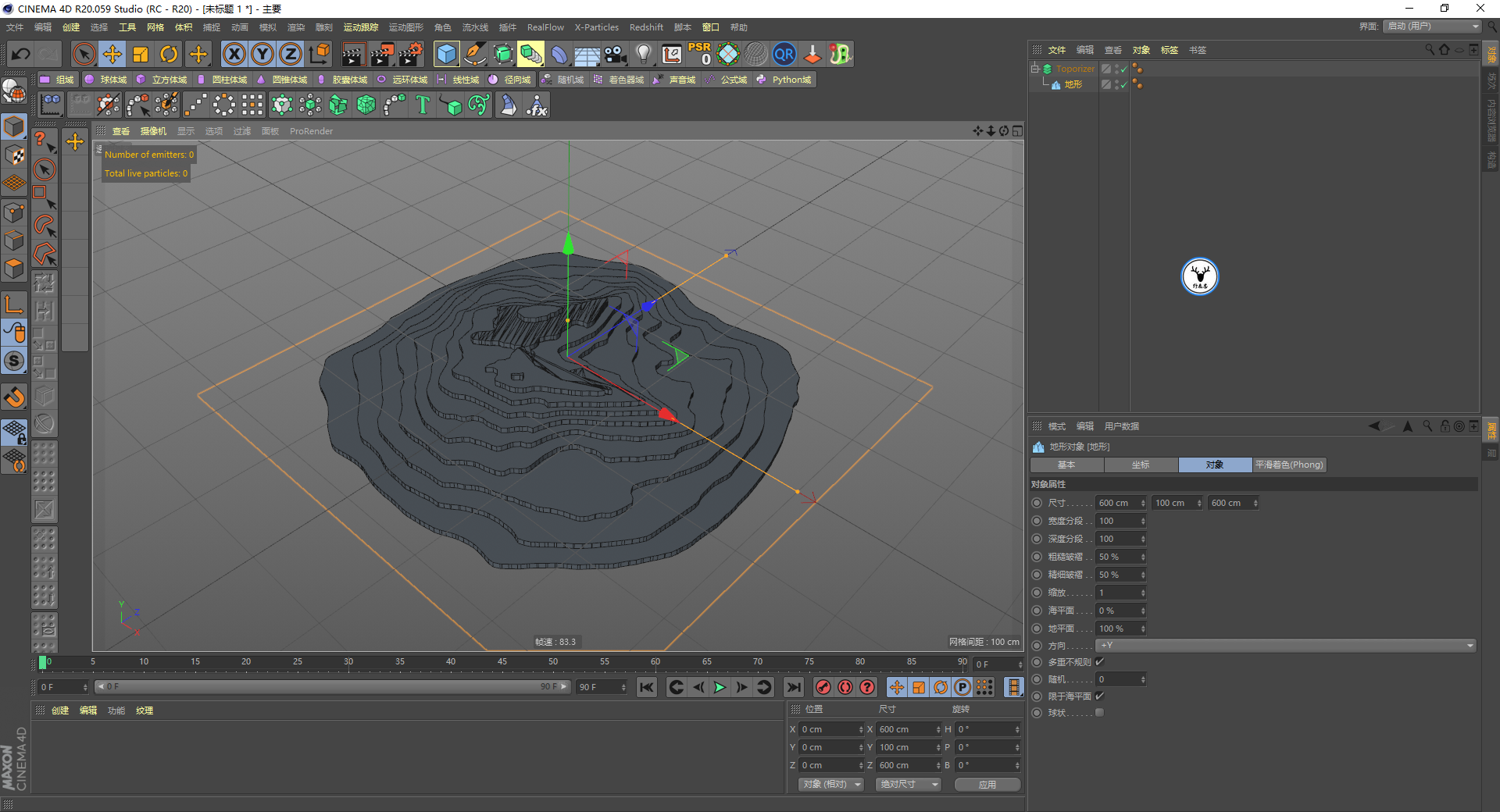
Task: Click the 宽度分段 value stepper arrows
Action: tap(1143, 521)
